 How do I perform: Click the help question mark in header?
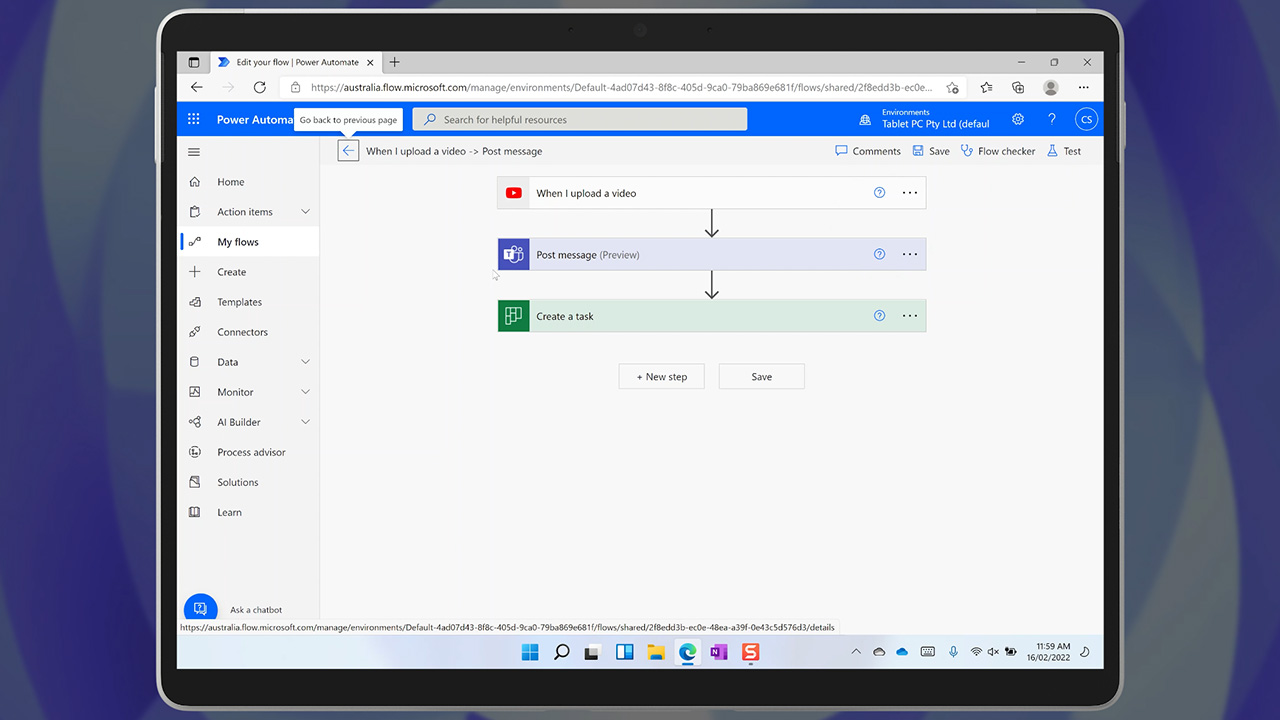(1051, 119)
